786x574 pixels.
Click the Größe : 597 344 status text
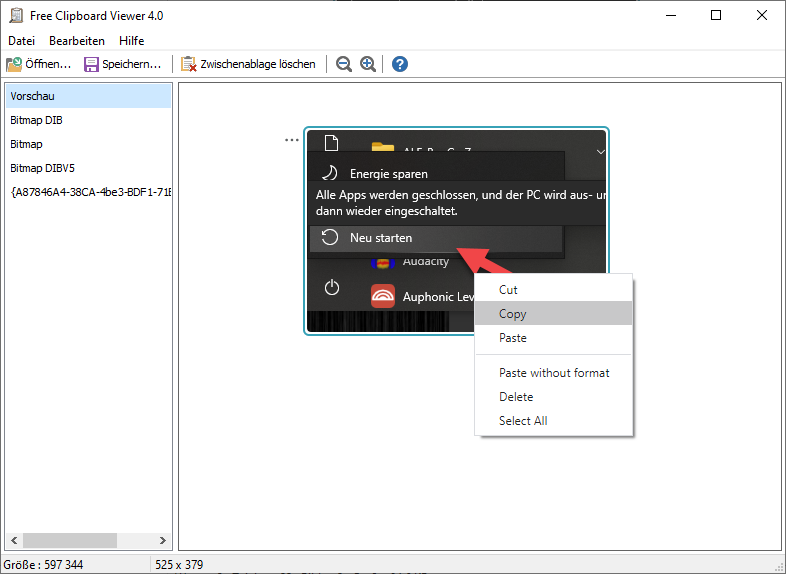[44, 565]
